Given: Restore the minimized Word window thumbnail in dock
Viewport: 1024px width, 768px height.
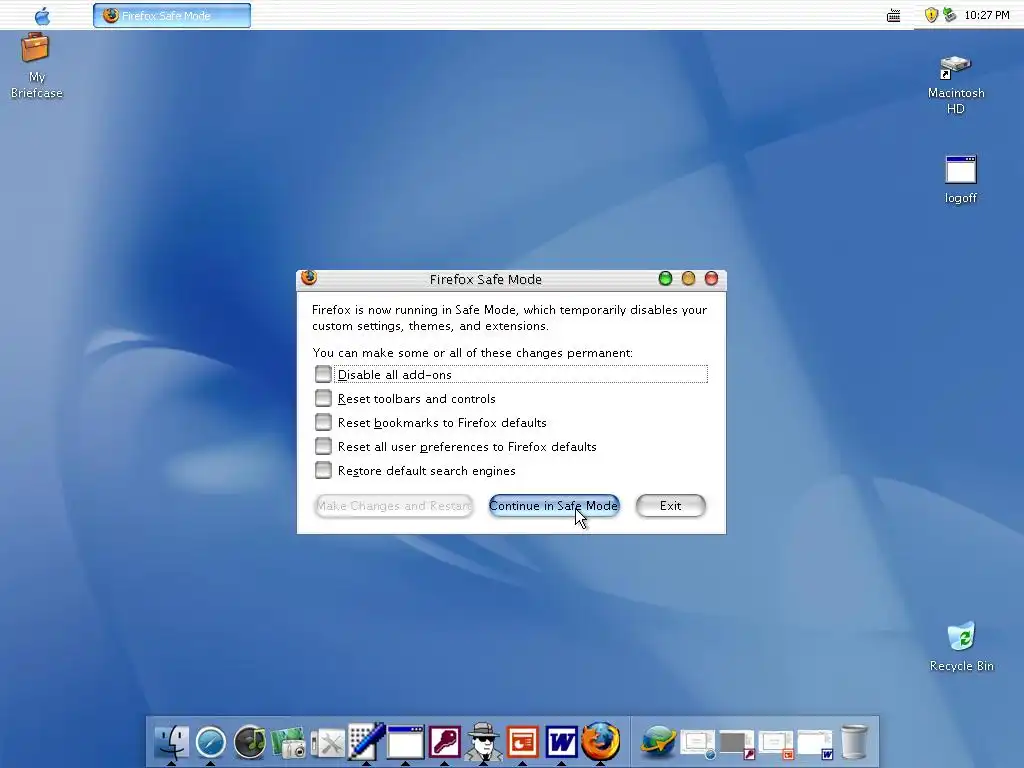Looking at the screenshot, I should tap(815, 744).
